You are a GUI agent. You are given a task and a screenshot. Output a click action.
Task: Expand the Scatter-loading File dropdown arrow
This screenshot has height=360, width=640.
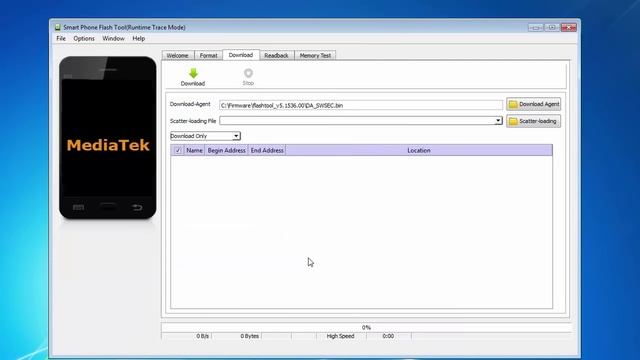pos(498,121)
